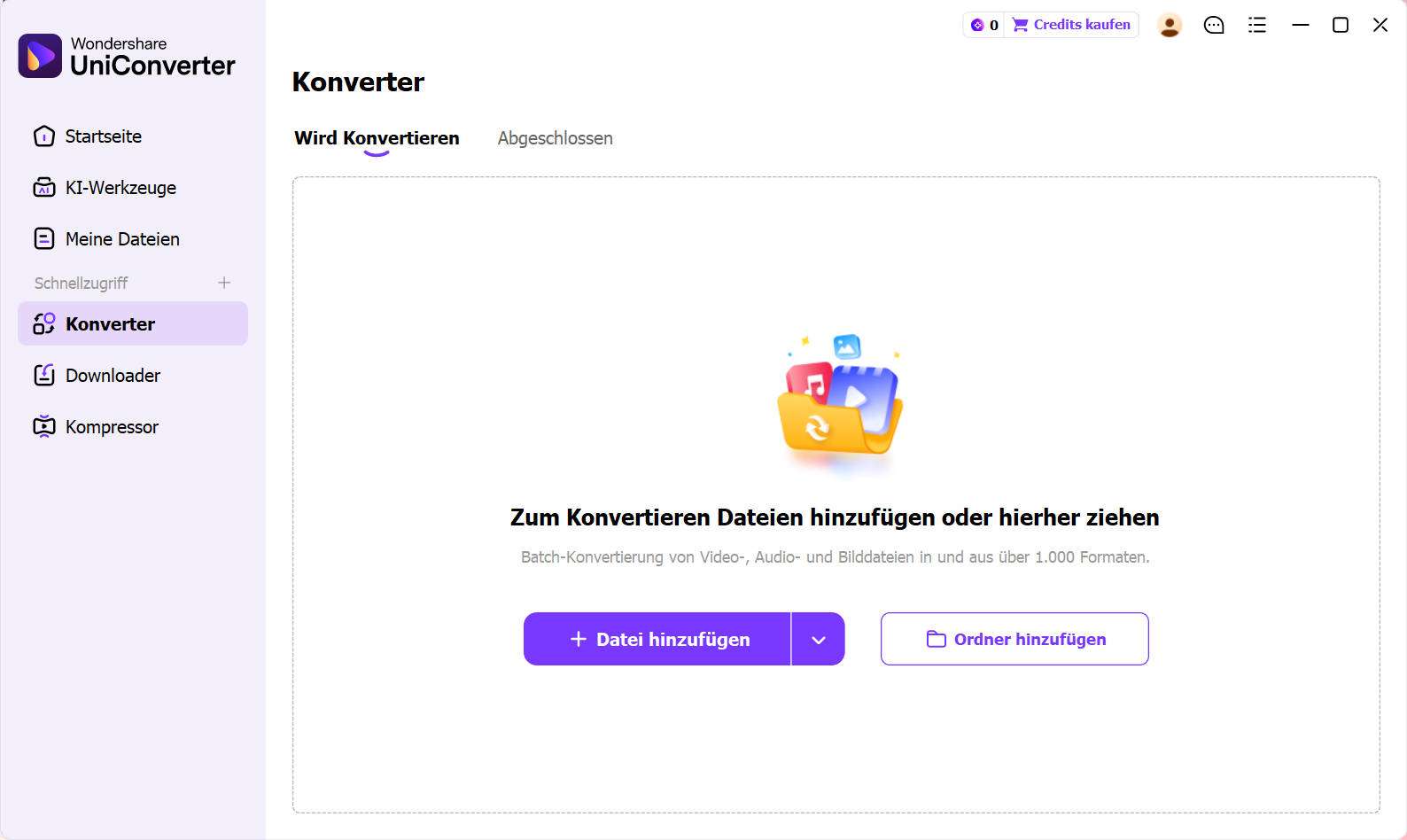
Task: Open KI-Werkzeuge in the sidebar
Action: click(x=132, y=188)
